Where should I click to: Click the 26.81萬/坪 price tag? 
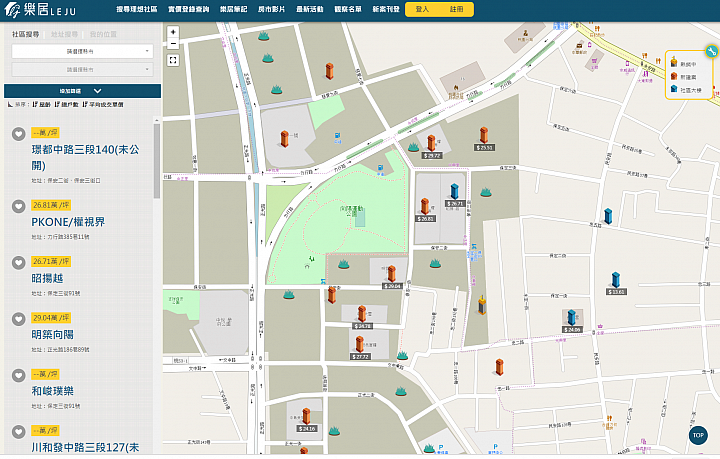point(51,205)
